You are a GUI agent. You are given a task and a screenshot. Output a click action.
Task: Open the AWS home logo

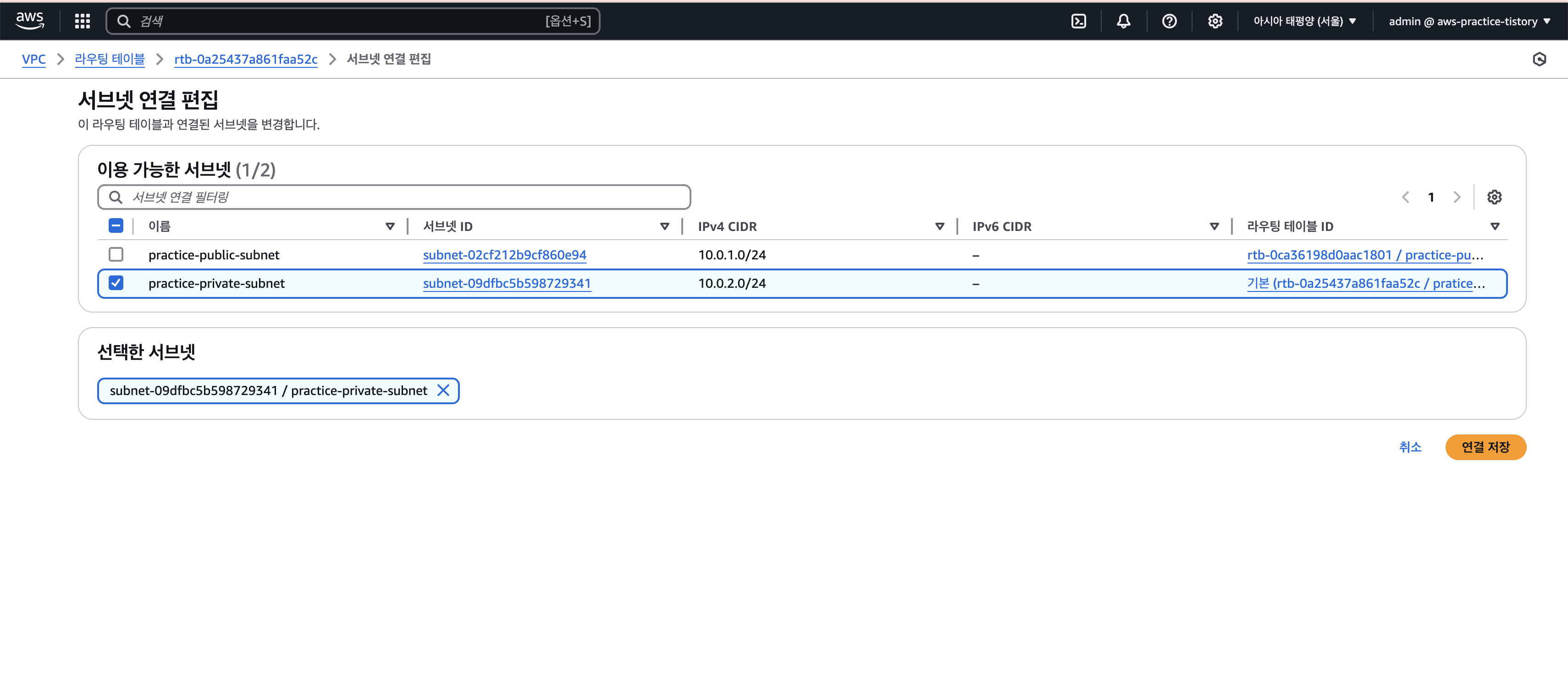(x=29, y=21)
